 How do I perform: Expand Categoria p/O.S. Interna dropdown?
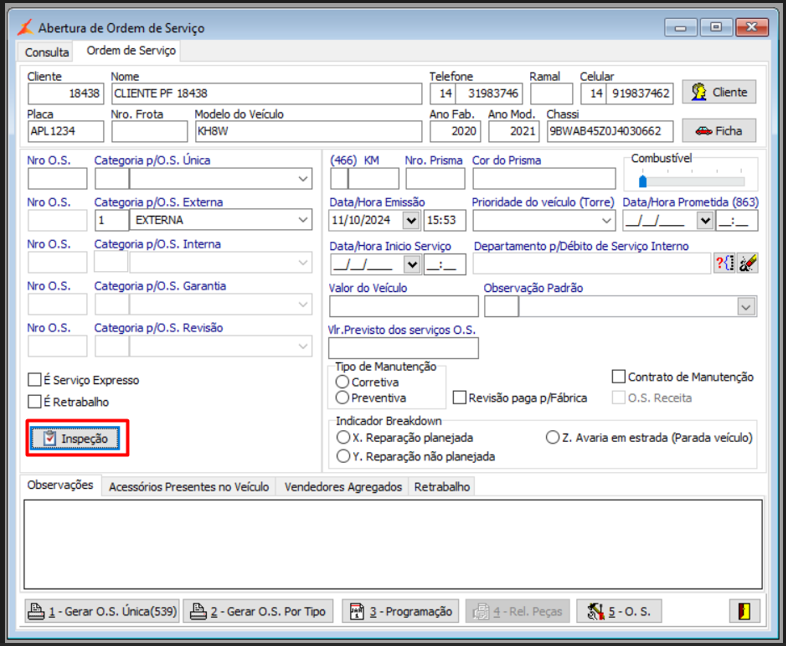pos(303,263)
